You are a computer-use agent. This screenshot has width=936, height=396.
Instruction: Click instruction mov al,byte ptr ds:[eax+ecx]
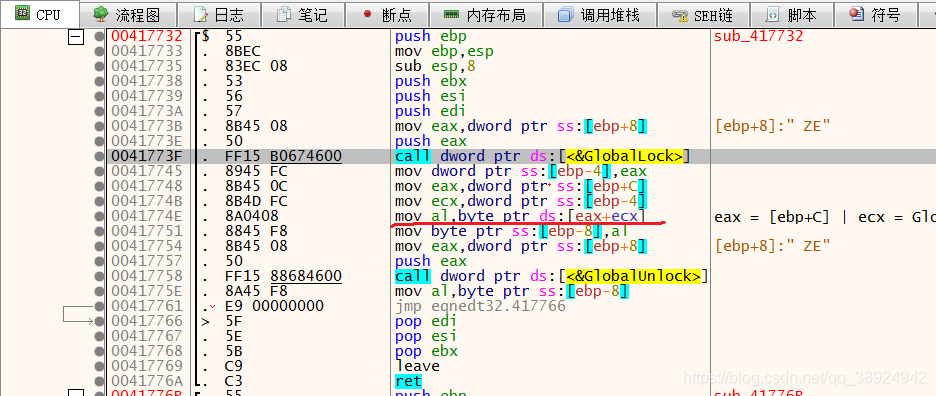(x=520, y=216)
